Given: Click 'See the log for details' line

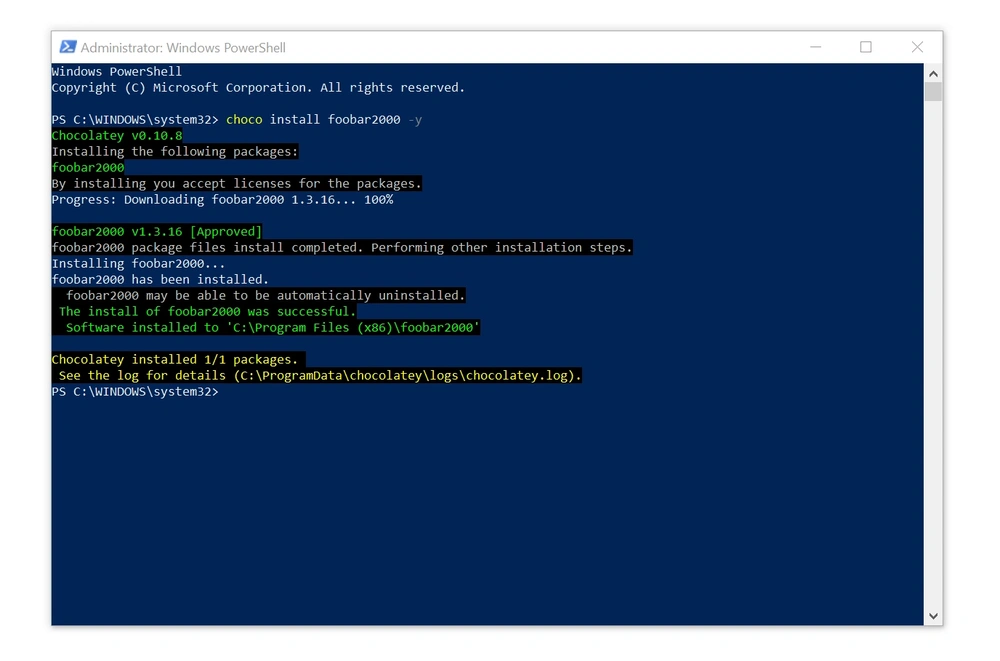Looking at the screenshot, I should pyautogui.click(x=320, y=375).
